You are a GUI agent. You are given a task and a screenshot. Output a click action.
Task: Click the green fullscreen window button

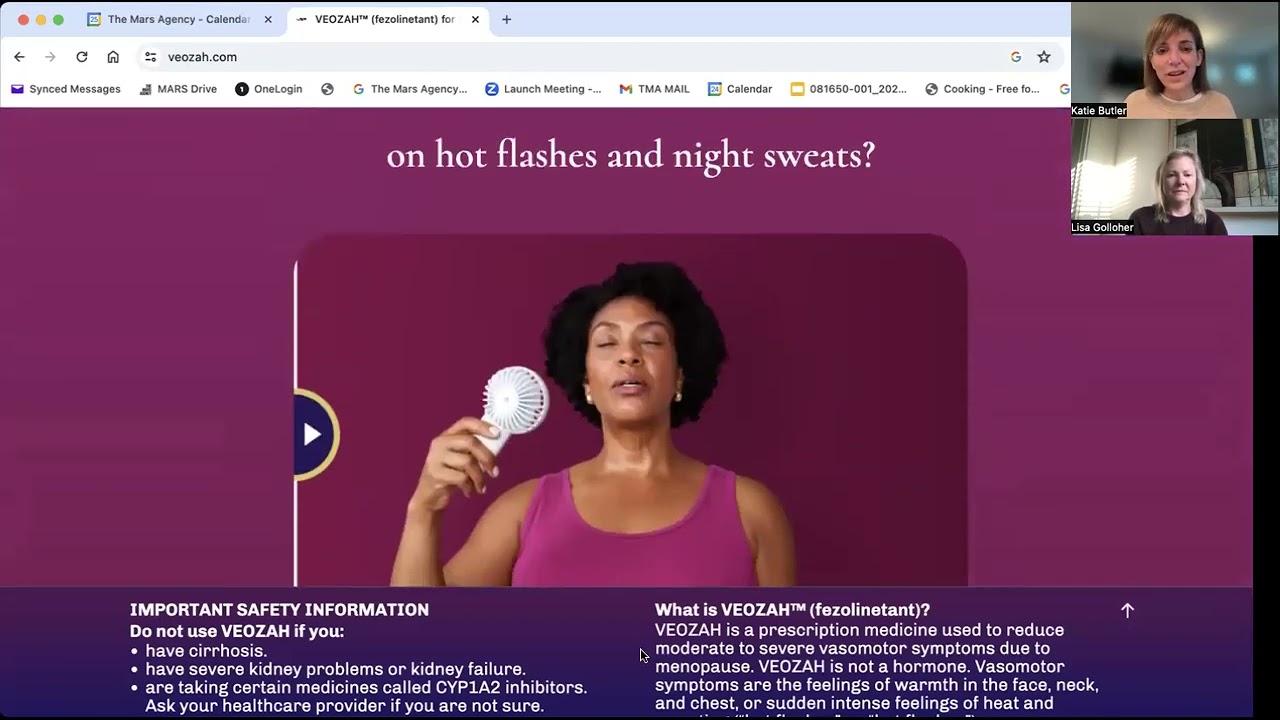click(58, 19)
